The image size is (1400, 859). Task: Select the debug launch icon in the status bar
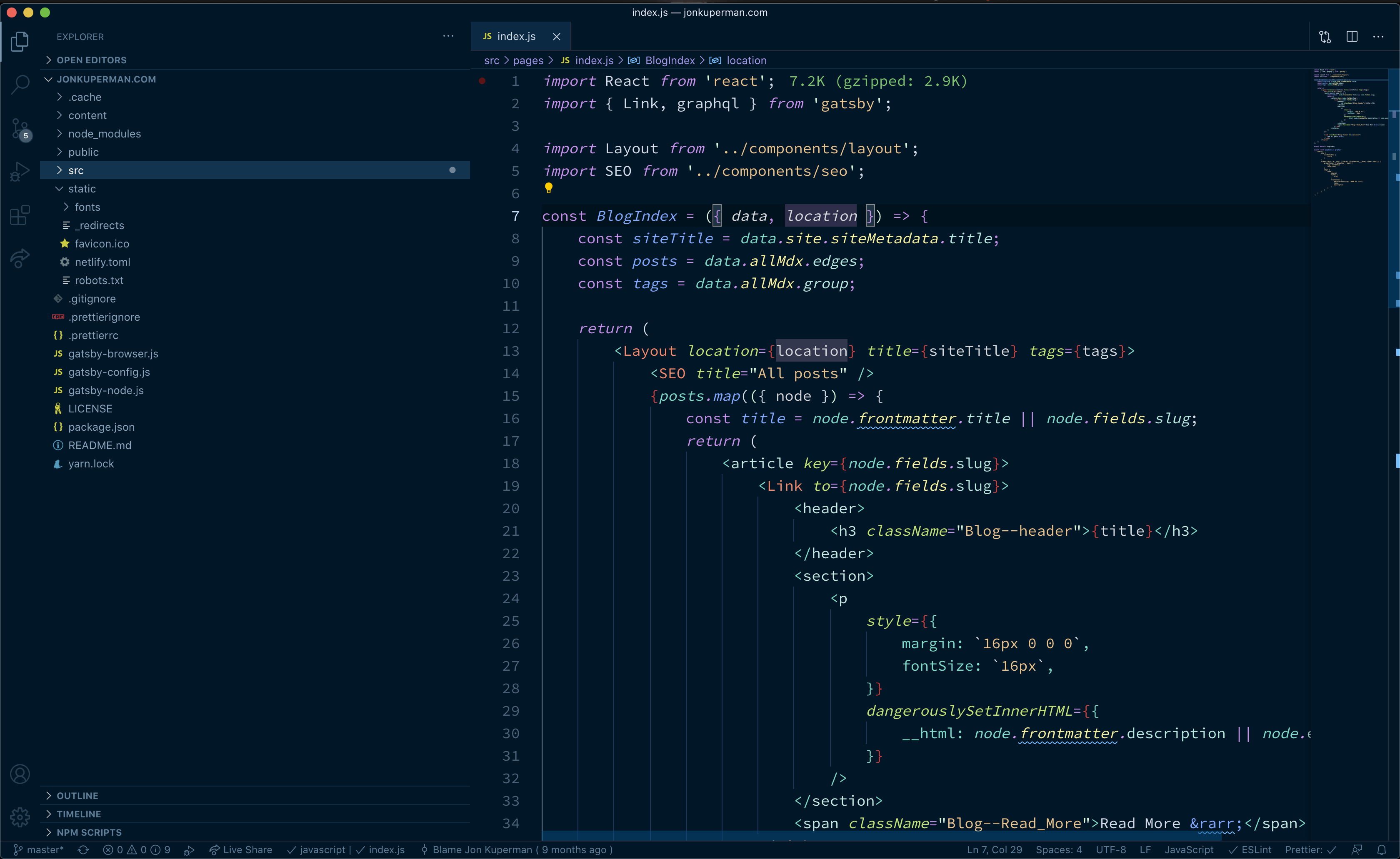[x=189, y=850]
